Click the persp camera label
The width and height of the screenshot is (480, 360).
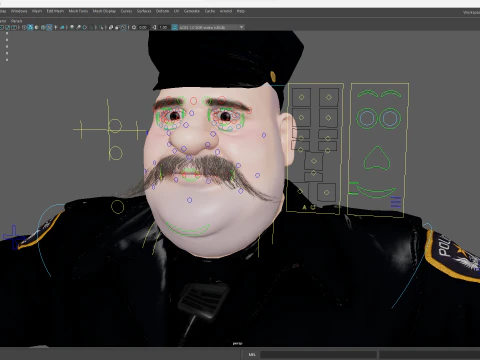pos(237,343)
